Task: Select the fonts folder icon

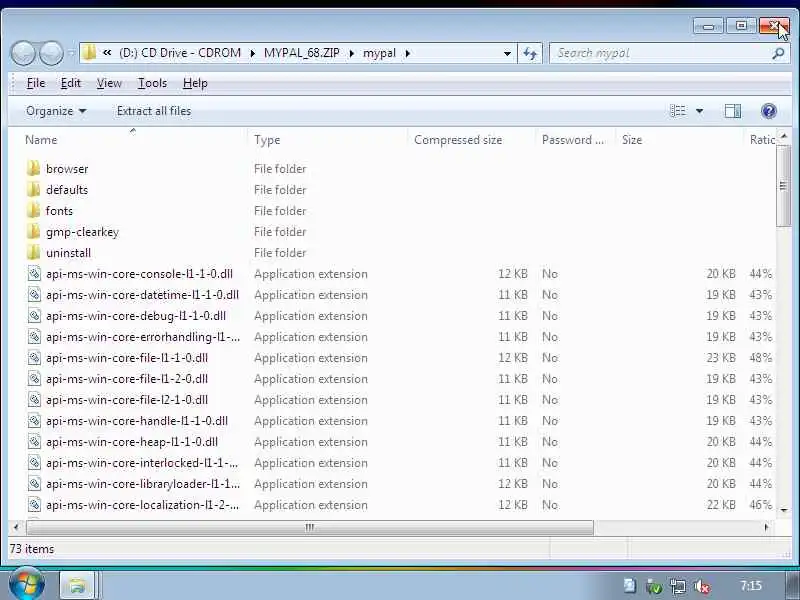Action: coord(34,210)
